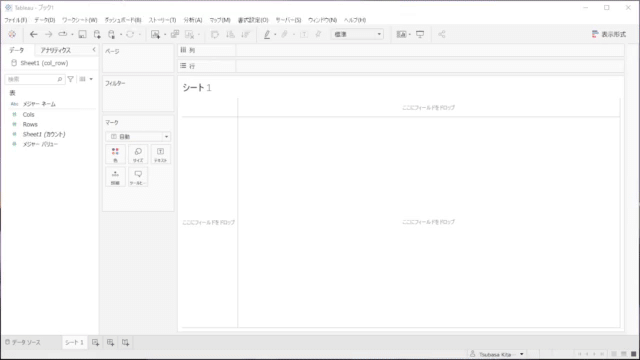
Task: Open the 書式設定(O) menu
Action: (x=253, y=20)
